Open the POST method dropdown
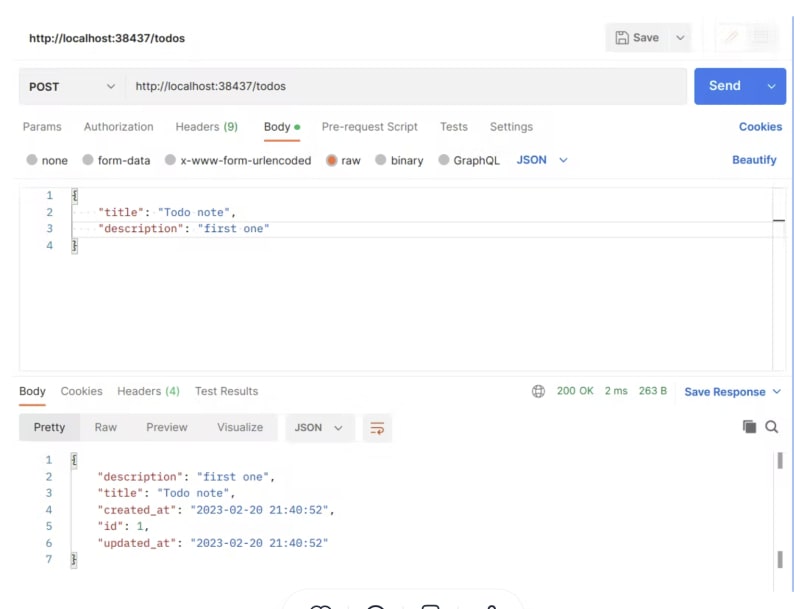The image size is (800, 609). click(71, 87)
